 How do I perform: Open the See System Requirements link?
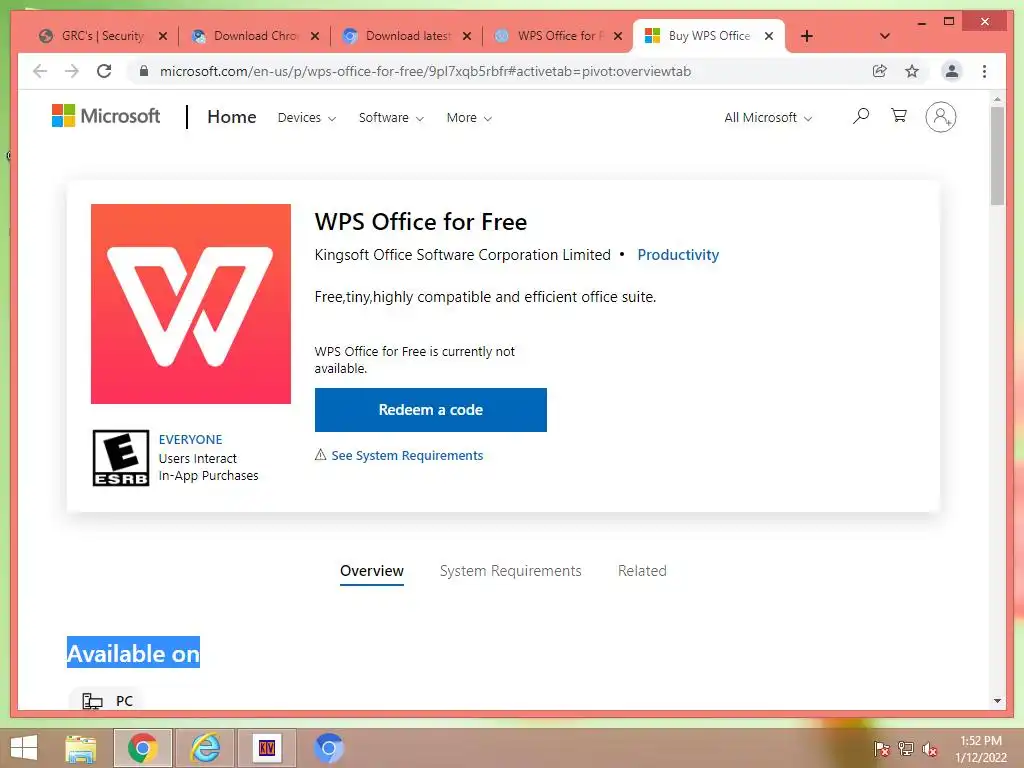[x=407, y=455]
